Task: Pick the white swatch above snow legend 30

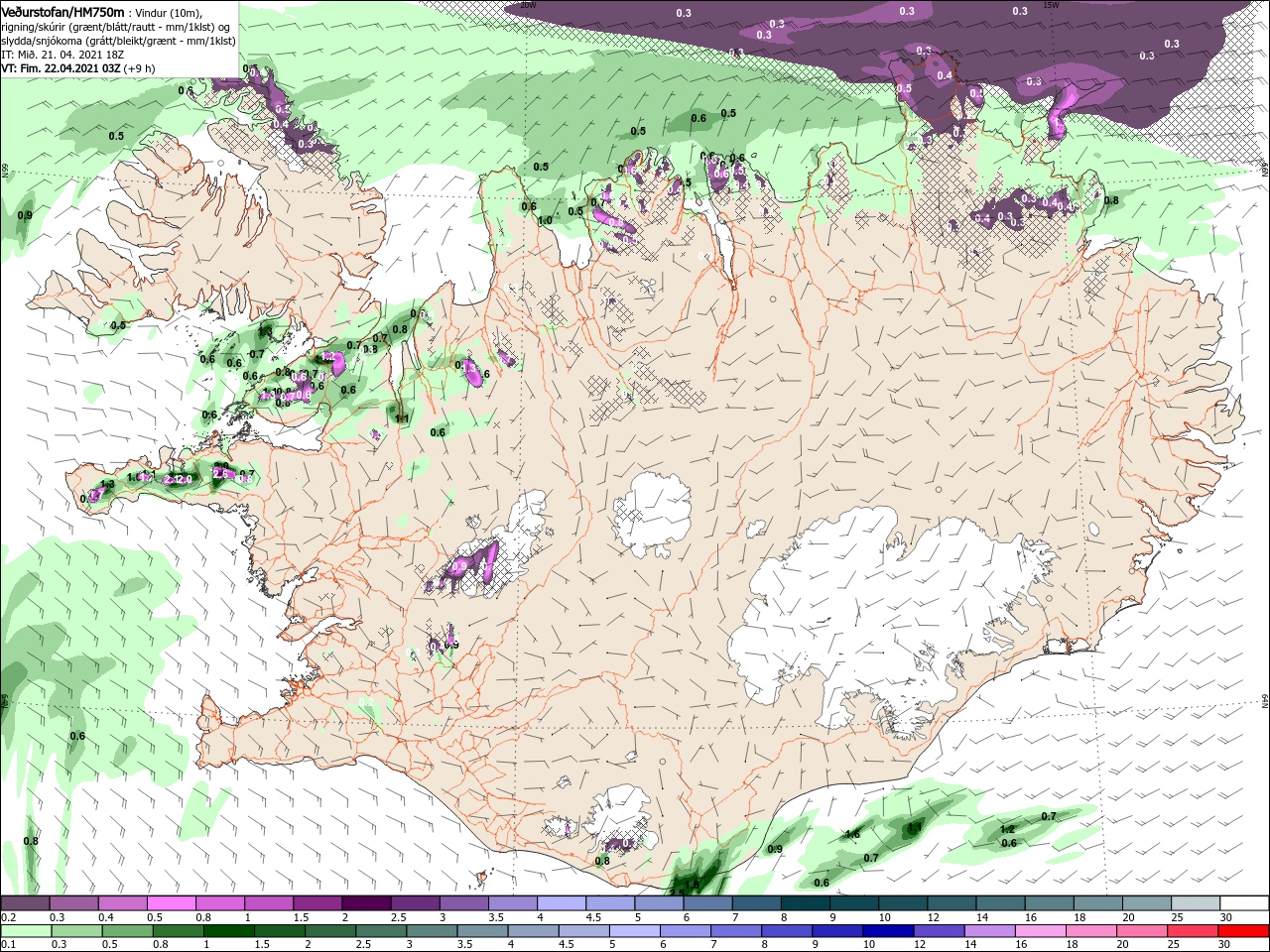Action: (1245, 903)
